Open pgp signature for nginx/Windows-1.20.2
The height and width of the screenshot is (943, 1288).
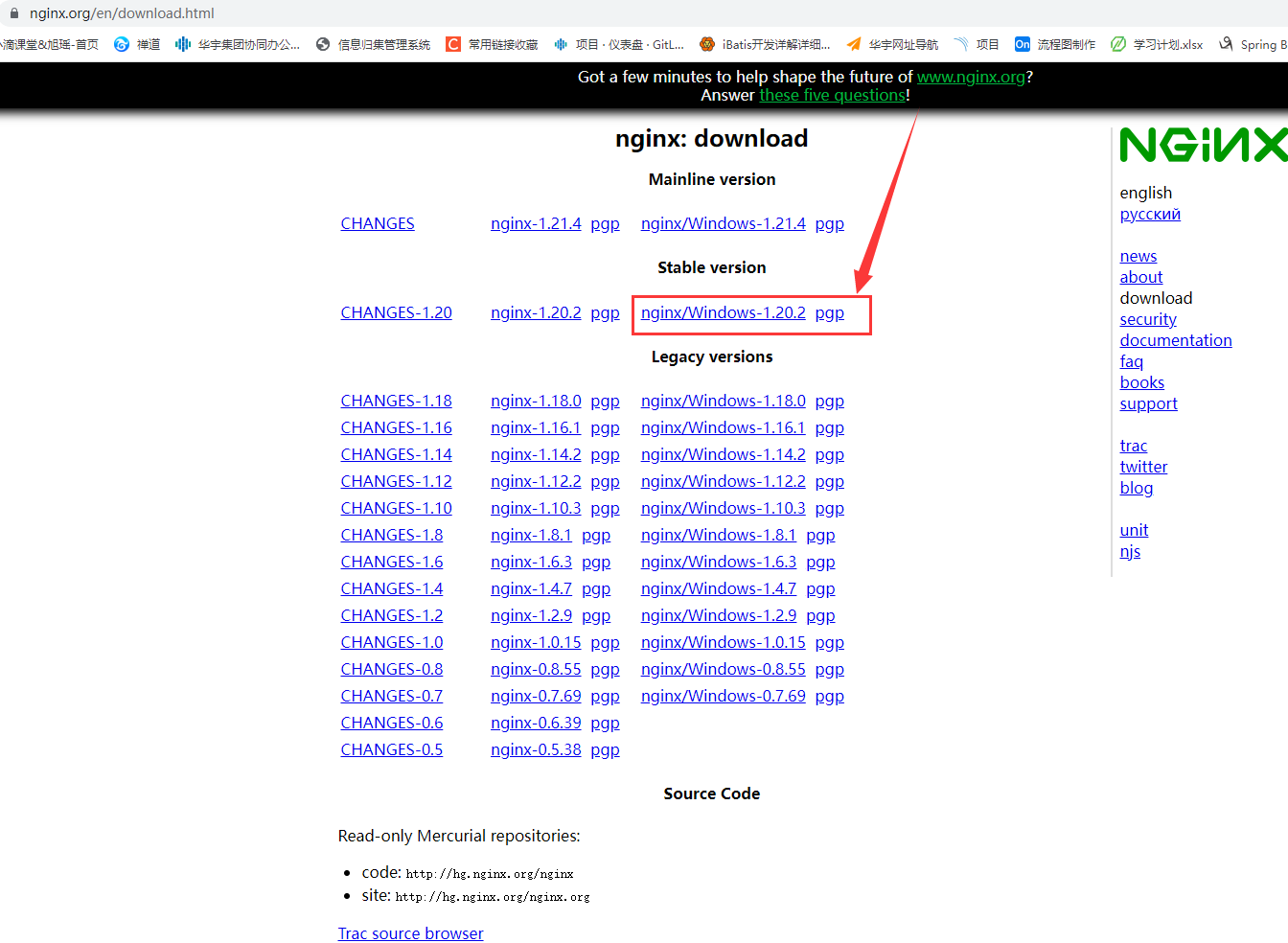(830, 313)
